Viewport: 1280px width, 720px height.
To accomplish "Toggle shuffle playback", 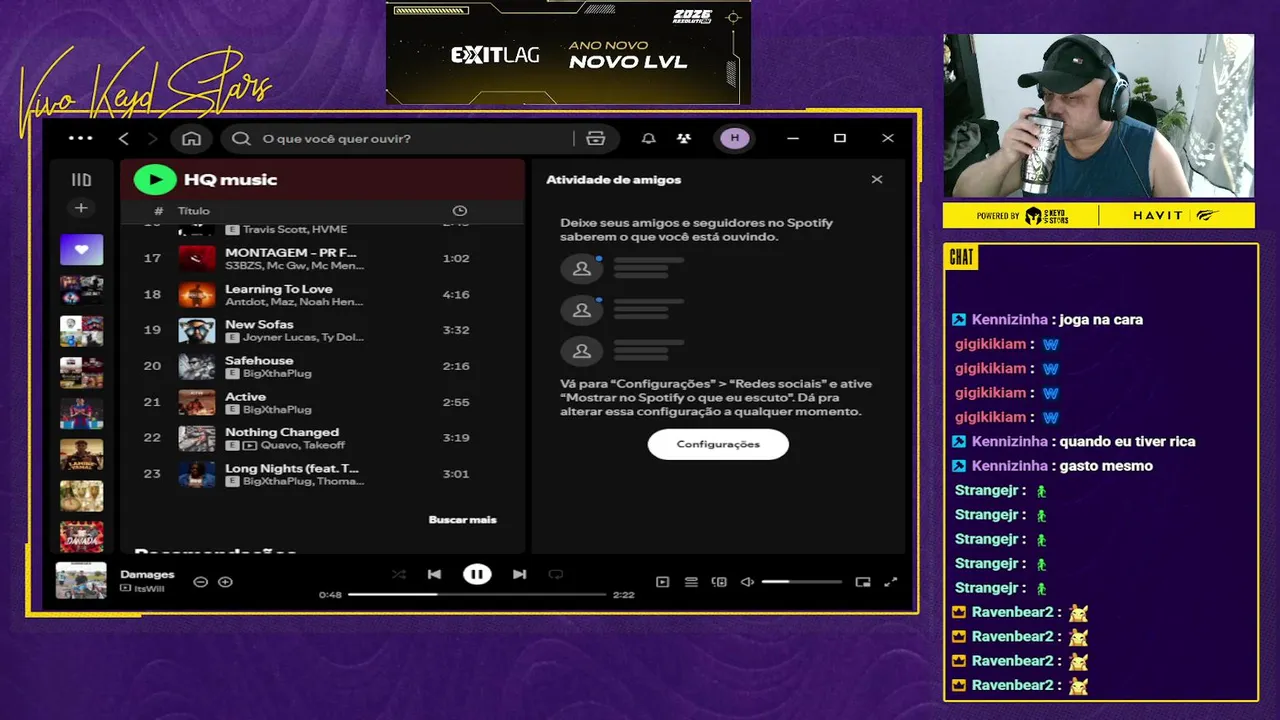I will pos(399,574).
